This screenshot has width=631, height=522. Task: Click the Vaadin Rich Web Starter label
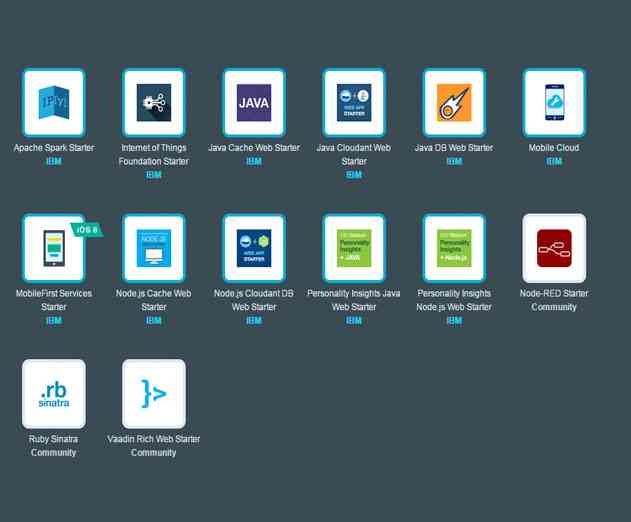(153, 439)
